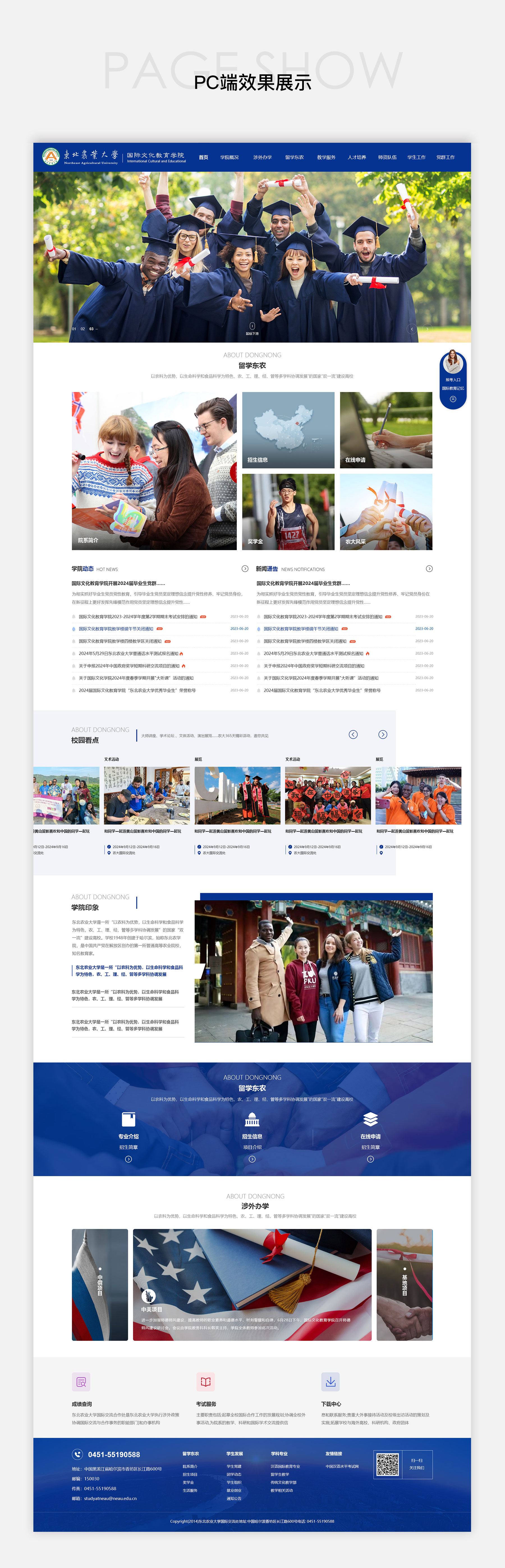
Task: Open the 教学服务 navigation menu item
Action: [326, 157]
